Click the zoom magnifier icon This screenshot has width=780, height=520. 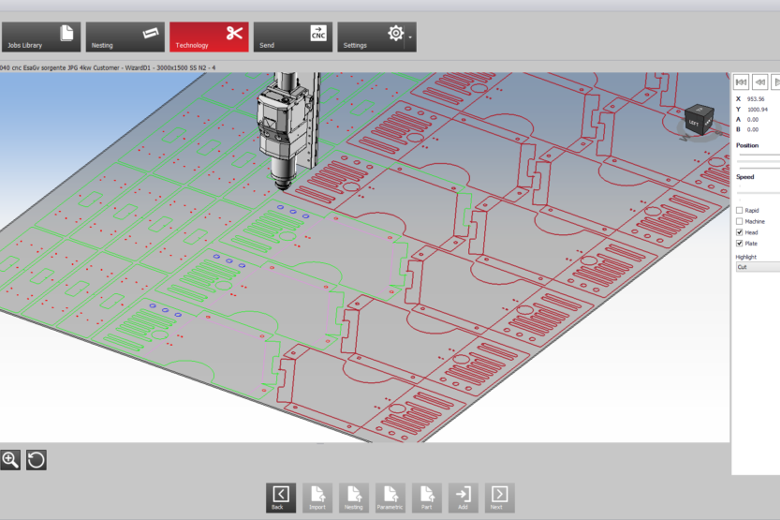(x=11, y=460)
